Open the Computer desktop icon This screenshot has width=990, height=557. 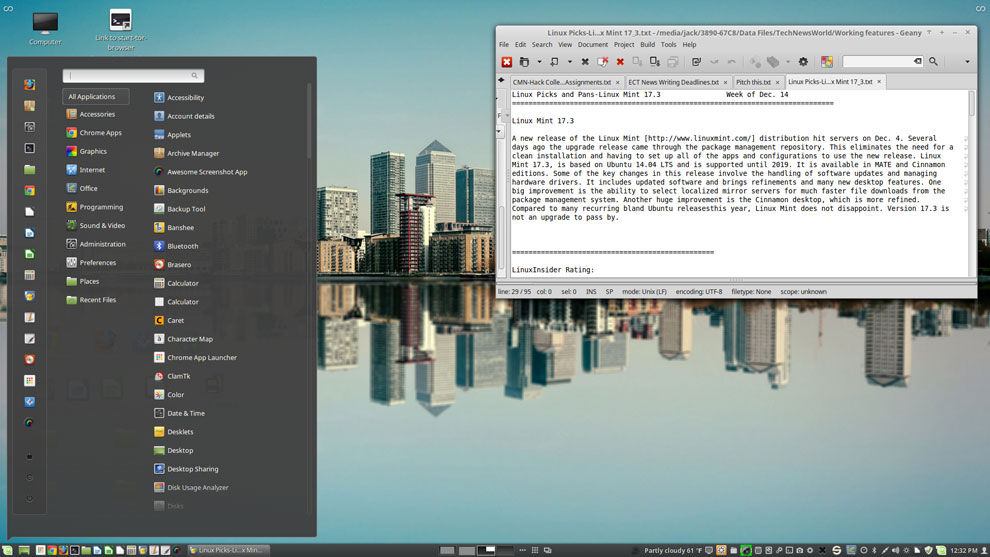(45, 29)
